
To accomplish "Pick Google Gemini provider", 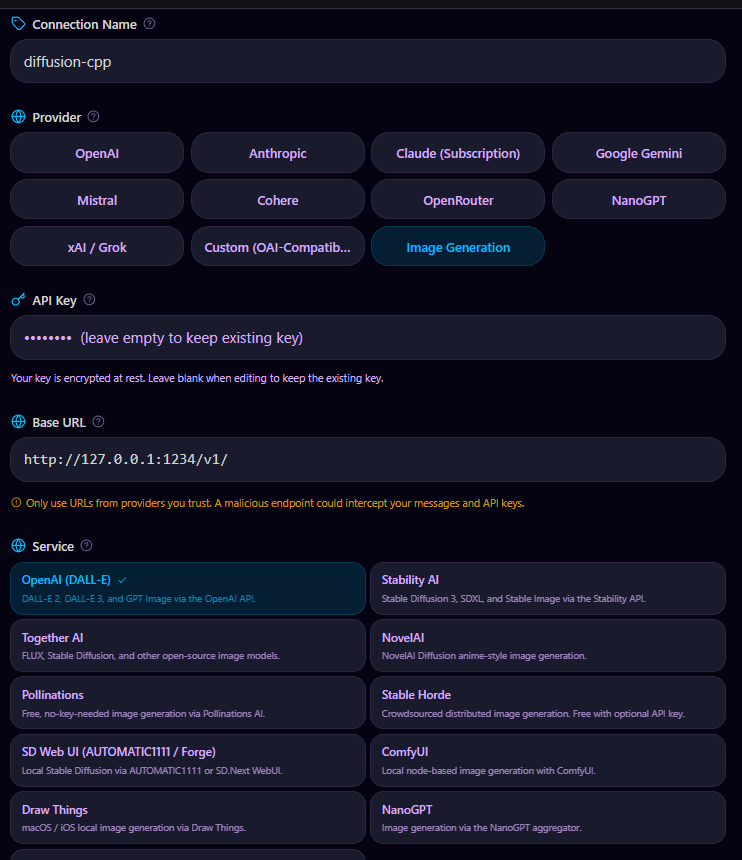I will (x=639, y=153).
